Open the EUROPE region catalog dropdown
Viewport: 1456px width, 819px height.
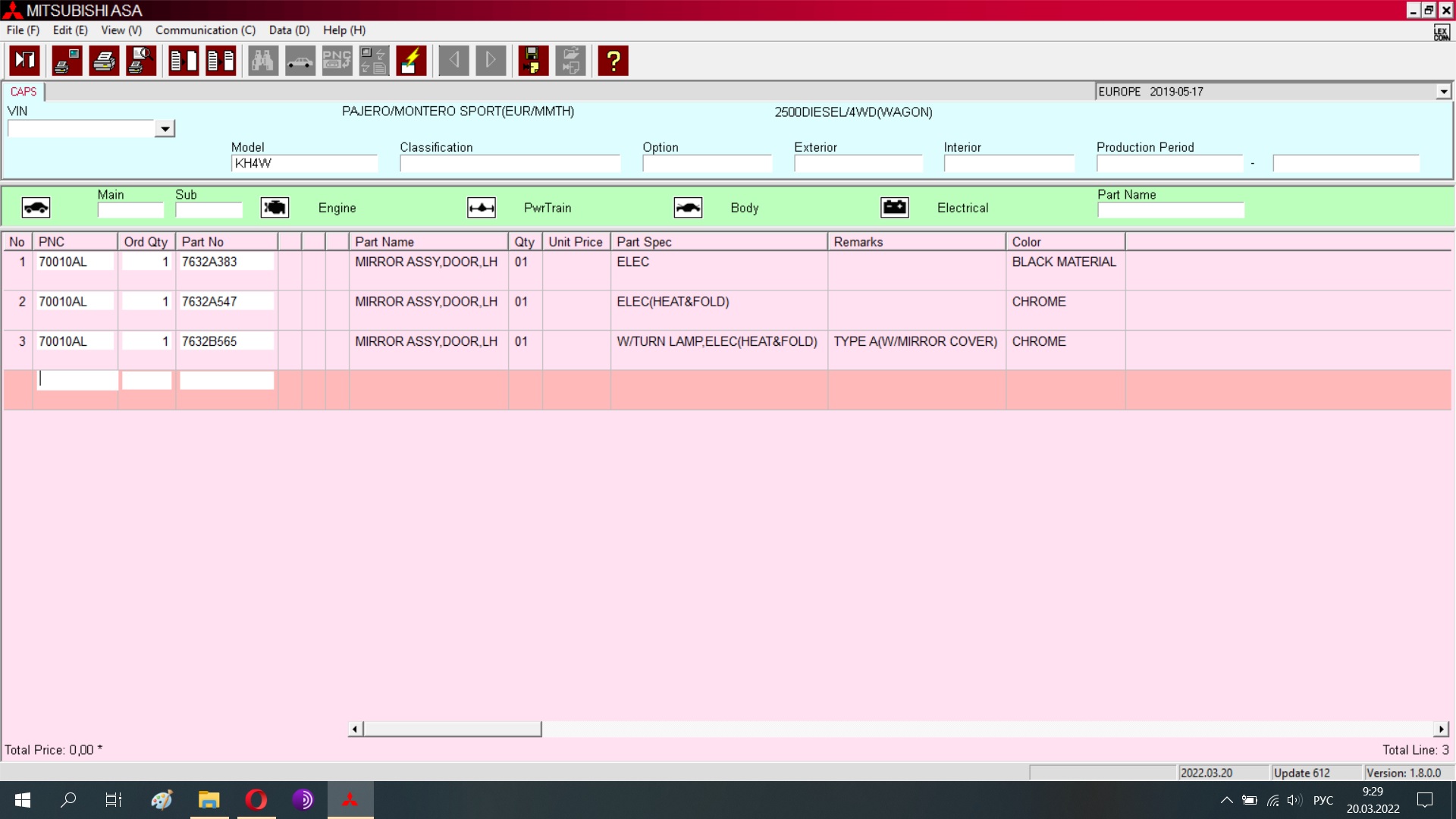coord(1443,92)
